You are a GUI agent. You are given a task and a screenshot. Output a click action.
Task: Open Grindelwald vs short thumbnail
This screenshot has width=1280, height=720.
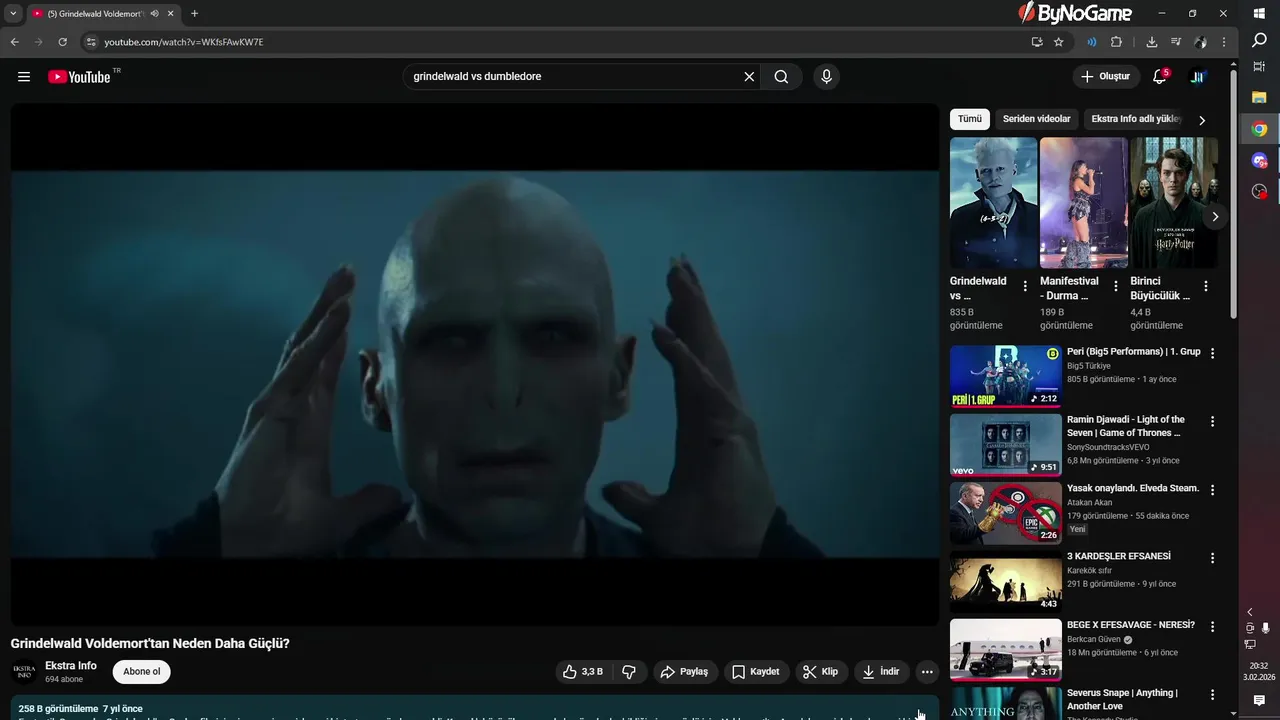coord(994,203)
